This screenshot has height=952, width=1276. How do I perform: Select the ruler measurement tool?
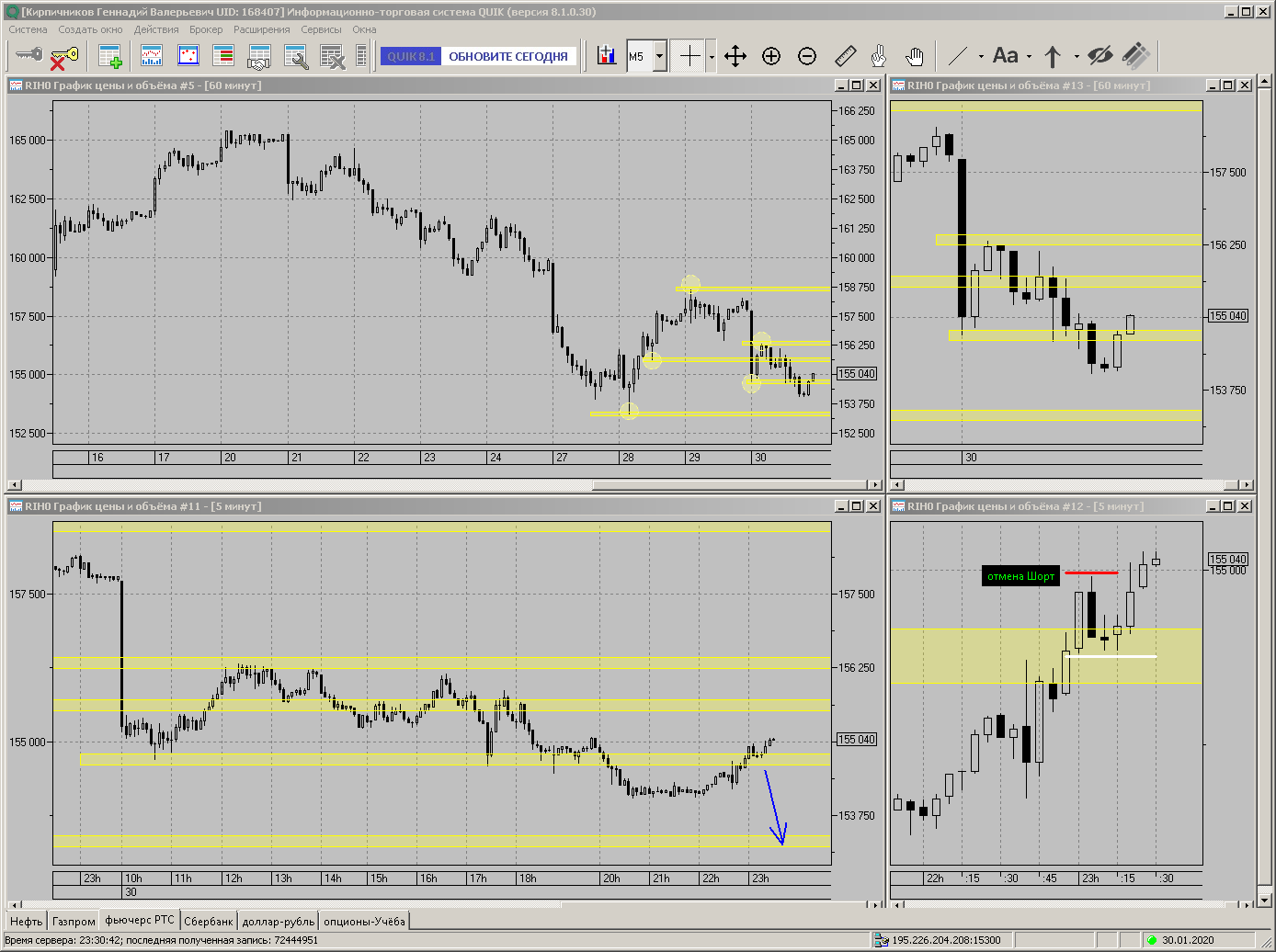(845, 56)
